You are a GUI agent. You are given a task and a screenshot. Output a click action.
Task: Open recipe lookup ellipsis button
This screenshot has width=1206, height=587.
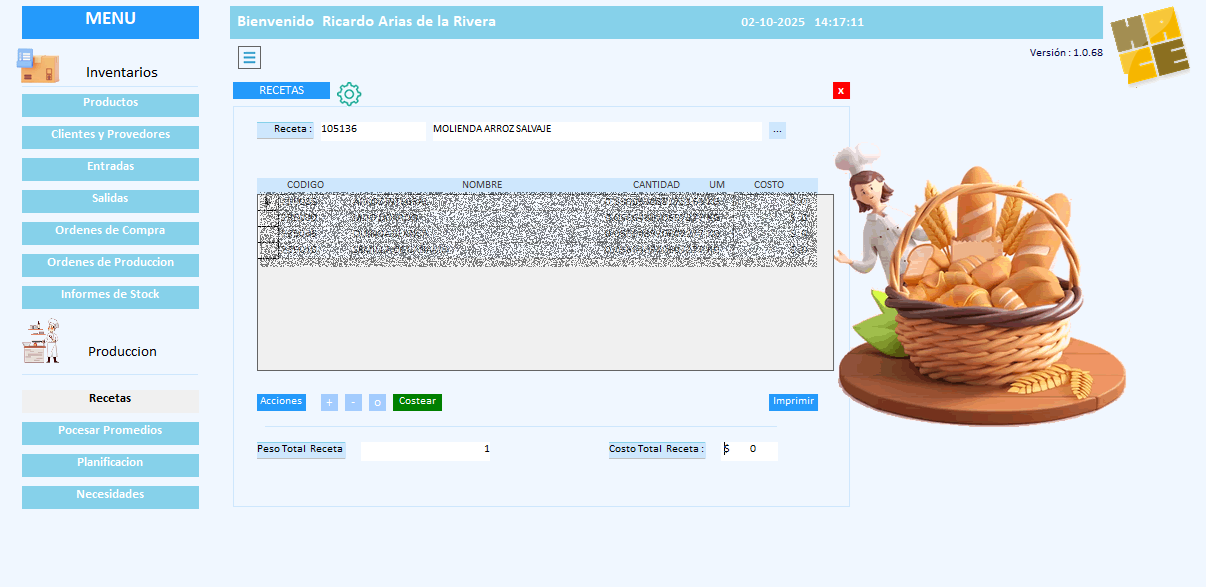coord(777,130)
